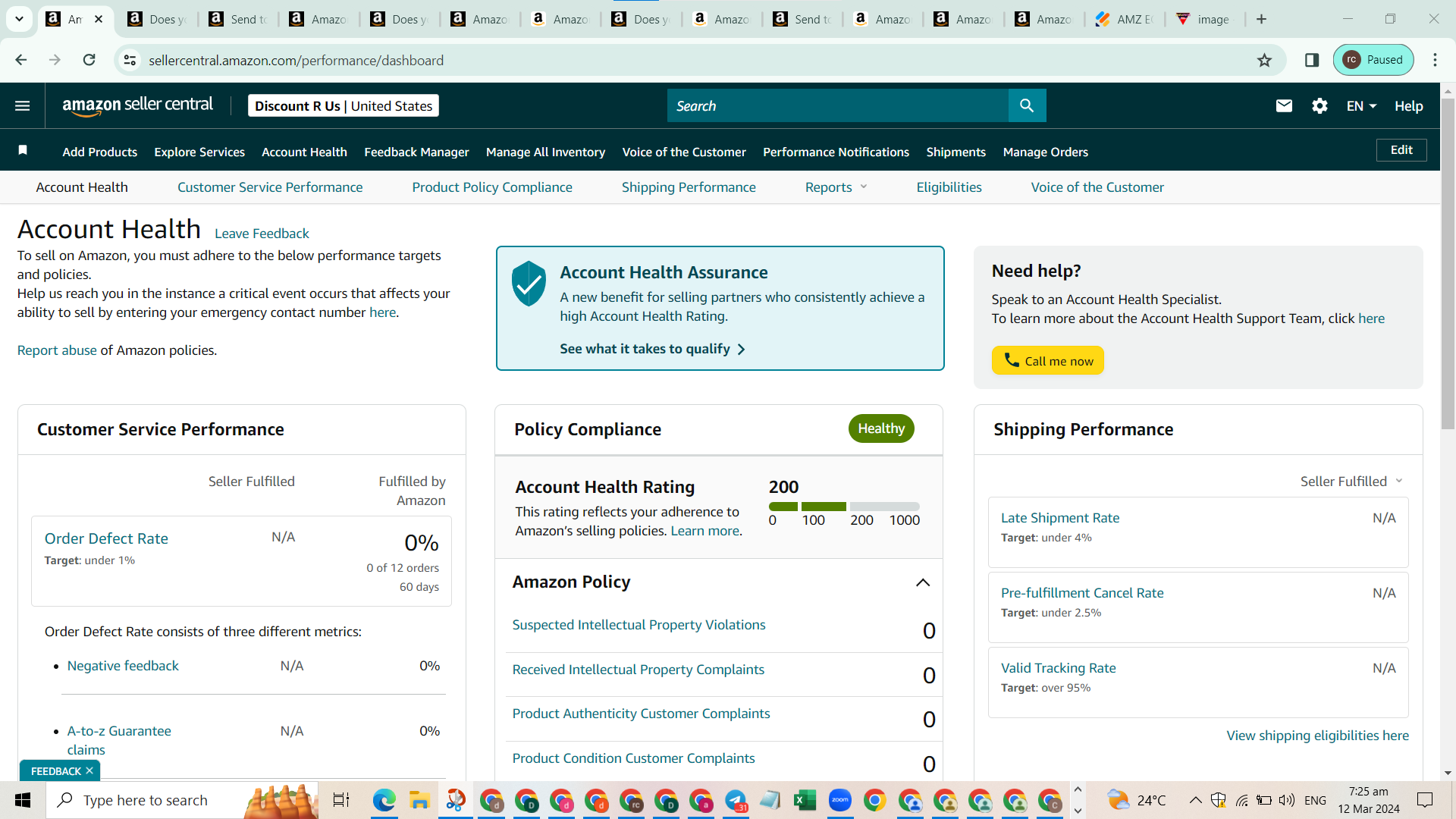
Task: View site information icon in address bar
Action: coord(130,60)
